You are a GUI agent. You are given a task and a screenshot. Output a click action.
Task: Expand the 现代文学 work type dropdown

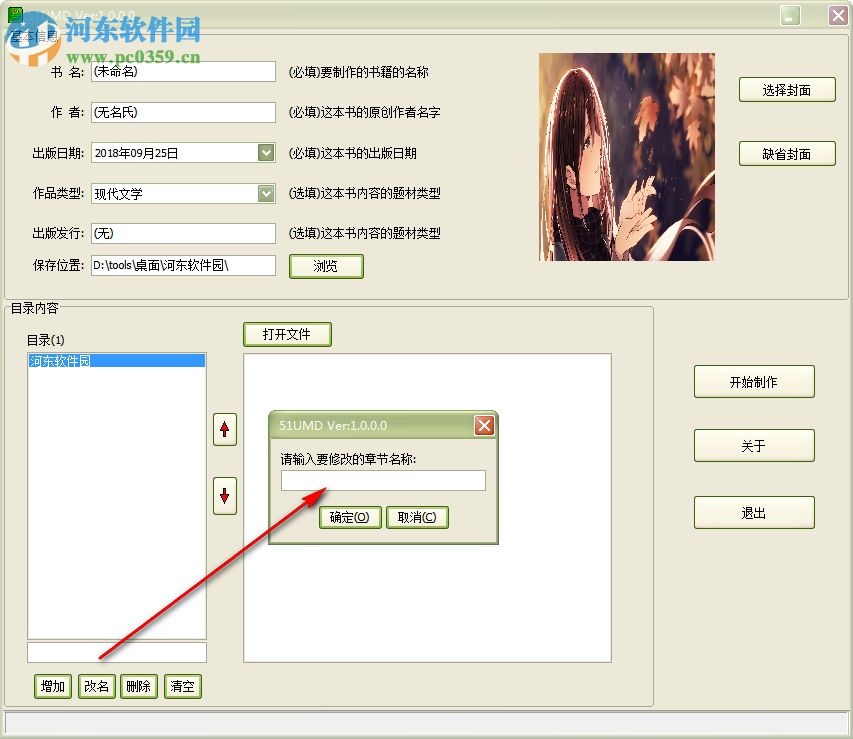click(x=264, y=193)
